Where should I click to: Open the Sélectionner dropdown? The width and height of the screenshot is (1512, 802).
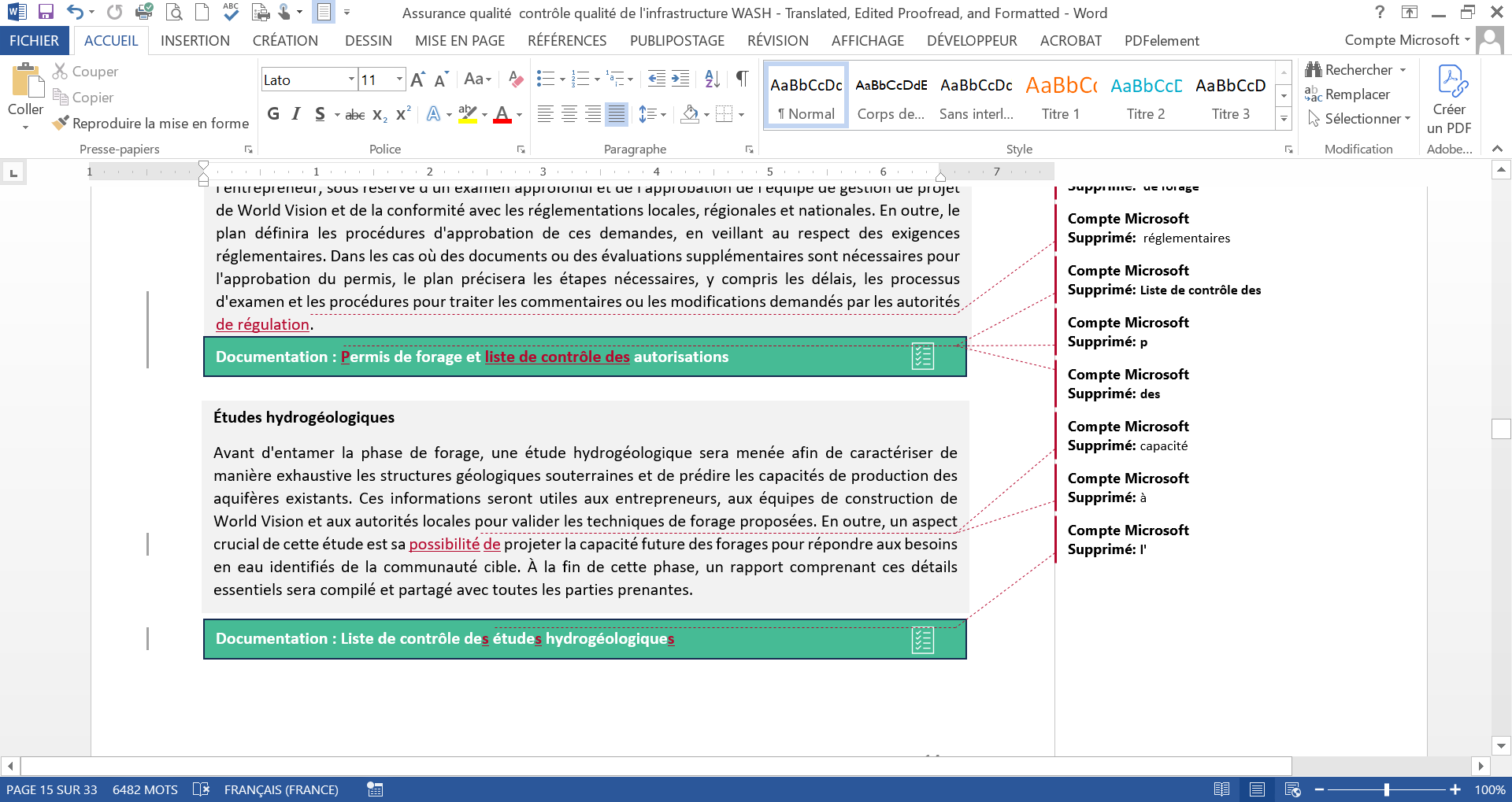[1358, 119]
